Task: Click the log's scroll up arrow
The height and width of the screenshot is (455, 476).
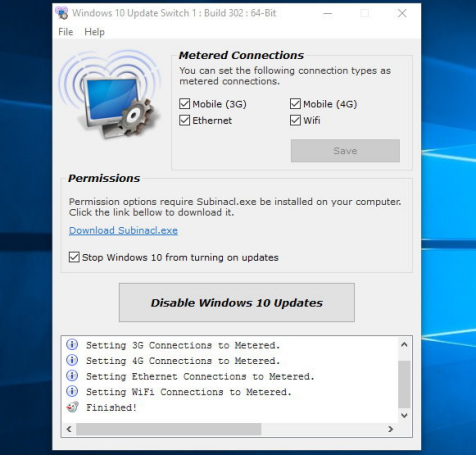Action: coord(404,345)
